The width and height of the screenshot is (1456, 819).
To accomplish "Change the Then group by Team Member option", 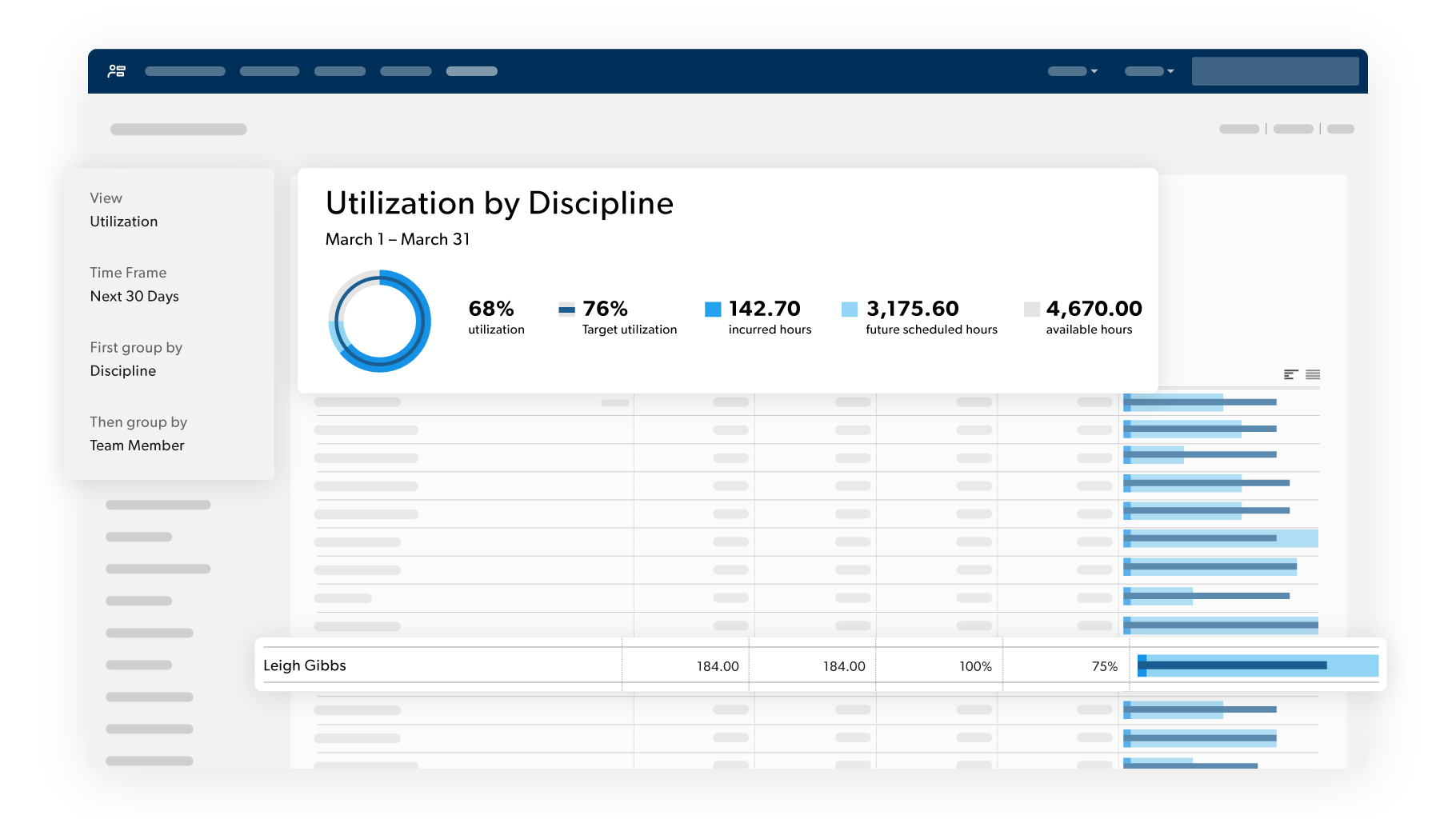I will coord(137,445).
